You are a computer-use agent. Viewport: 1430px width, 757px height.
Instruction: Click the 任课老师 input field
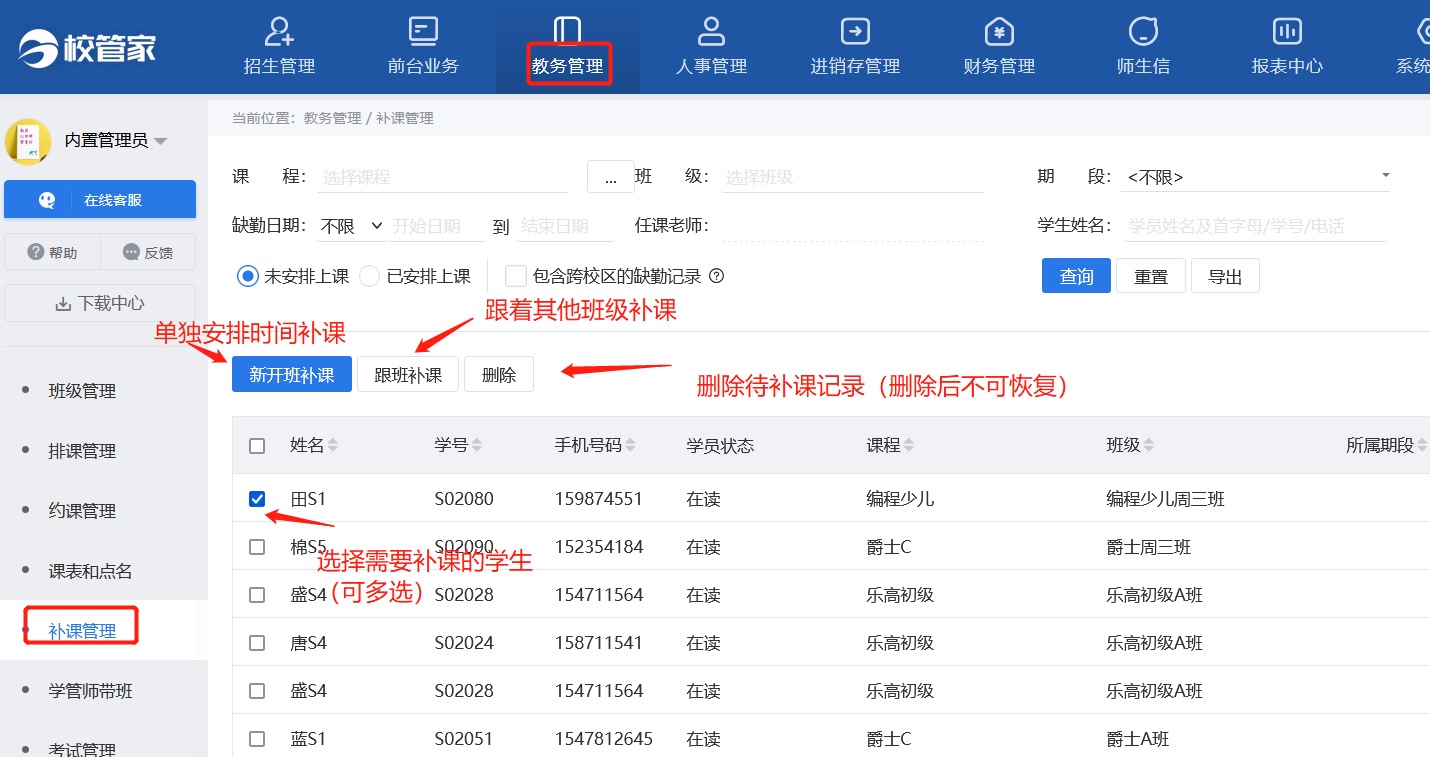852,226
